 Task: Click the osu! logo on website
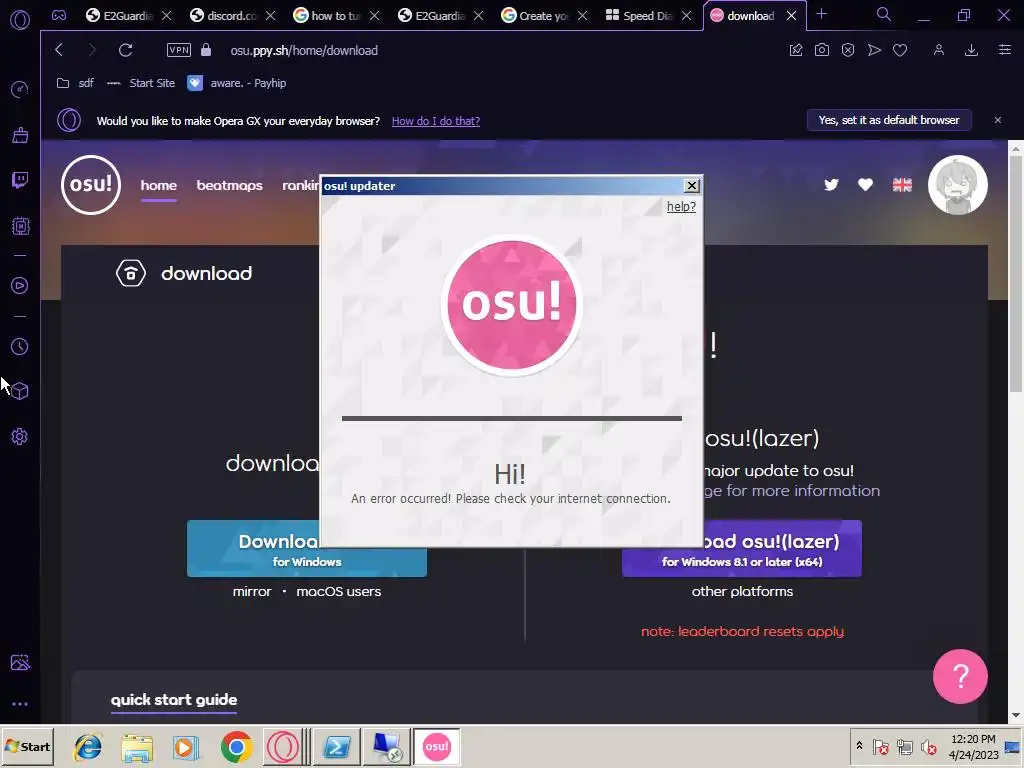91,185
